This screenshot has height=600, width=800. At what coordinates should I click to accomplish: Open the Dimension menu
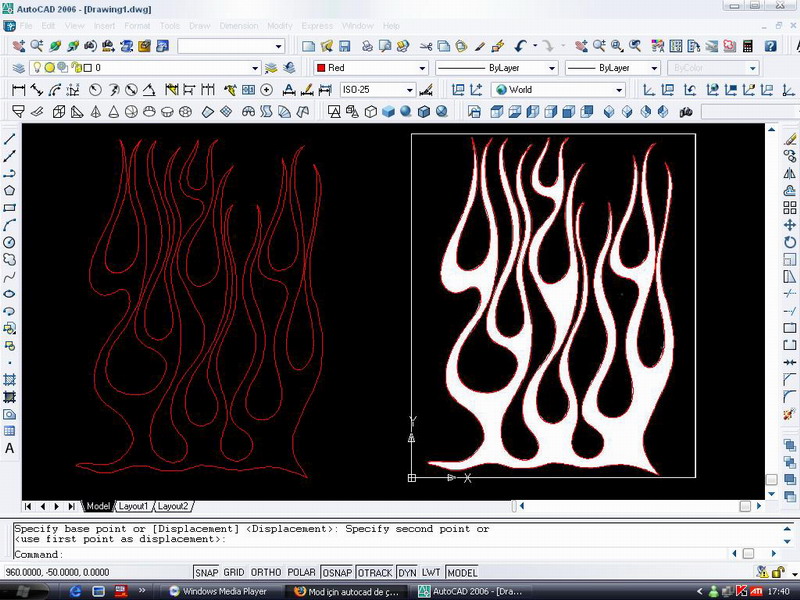(x=239, y=26)
